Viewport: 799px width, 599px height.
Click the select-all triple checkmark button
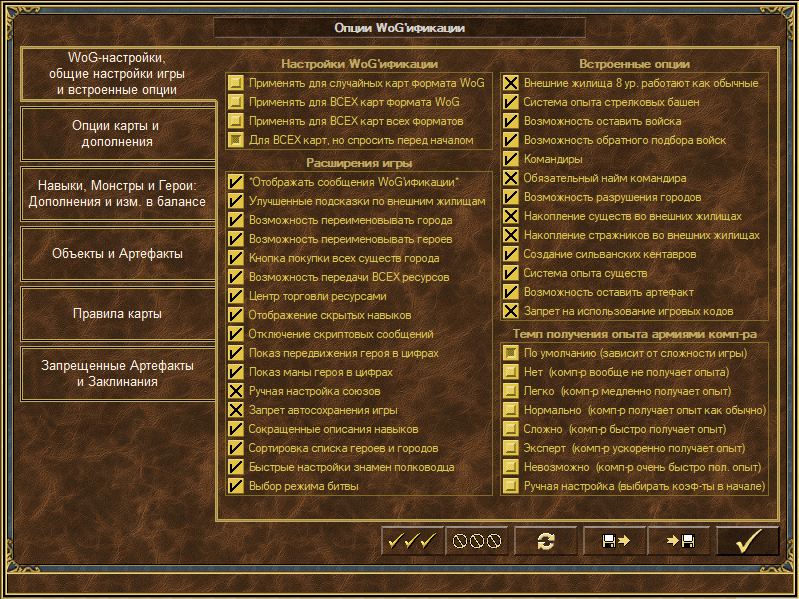pyautogui.click(x=413, y=540)
